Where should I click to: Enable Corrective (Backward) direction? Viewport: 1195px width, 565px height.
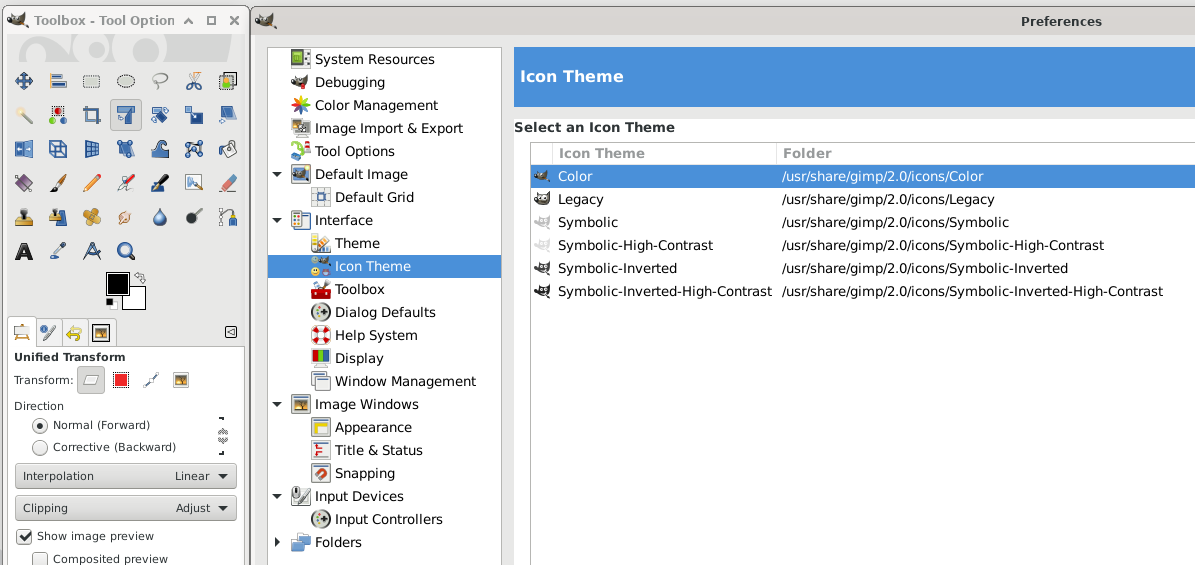pyautogui.click(x=40, y=447)
